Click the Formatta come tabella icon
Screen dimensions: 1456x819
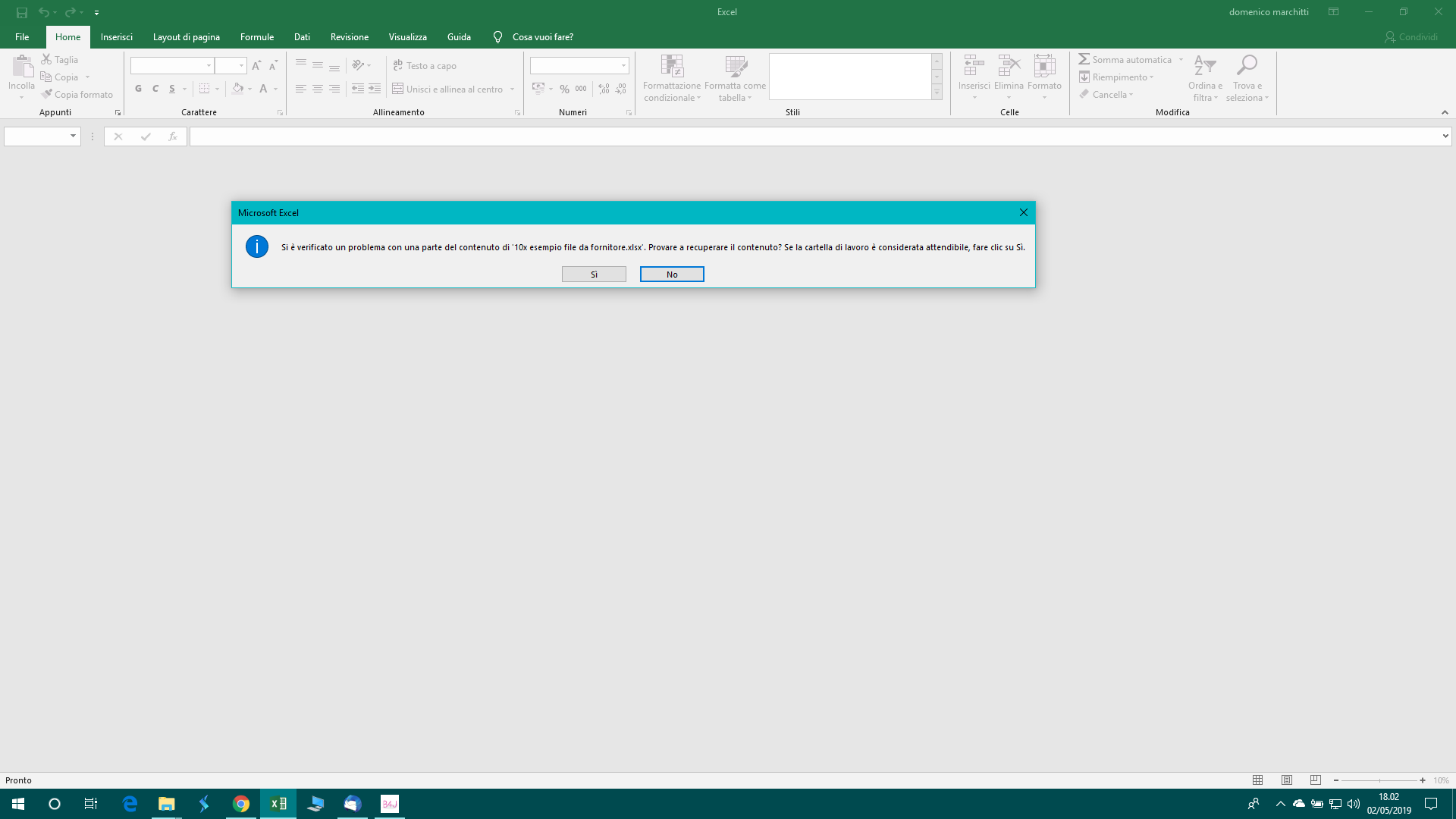click(x=735, y=67)
